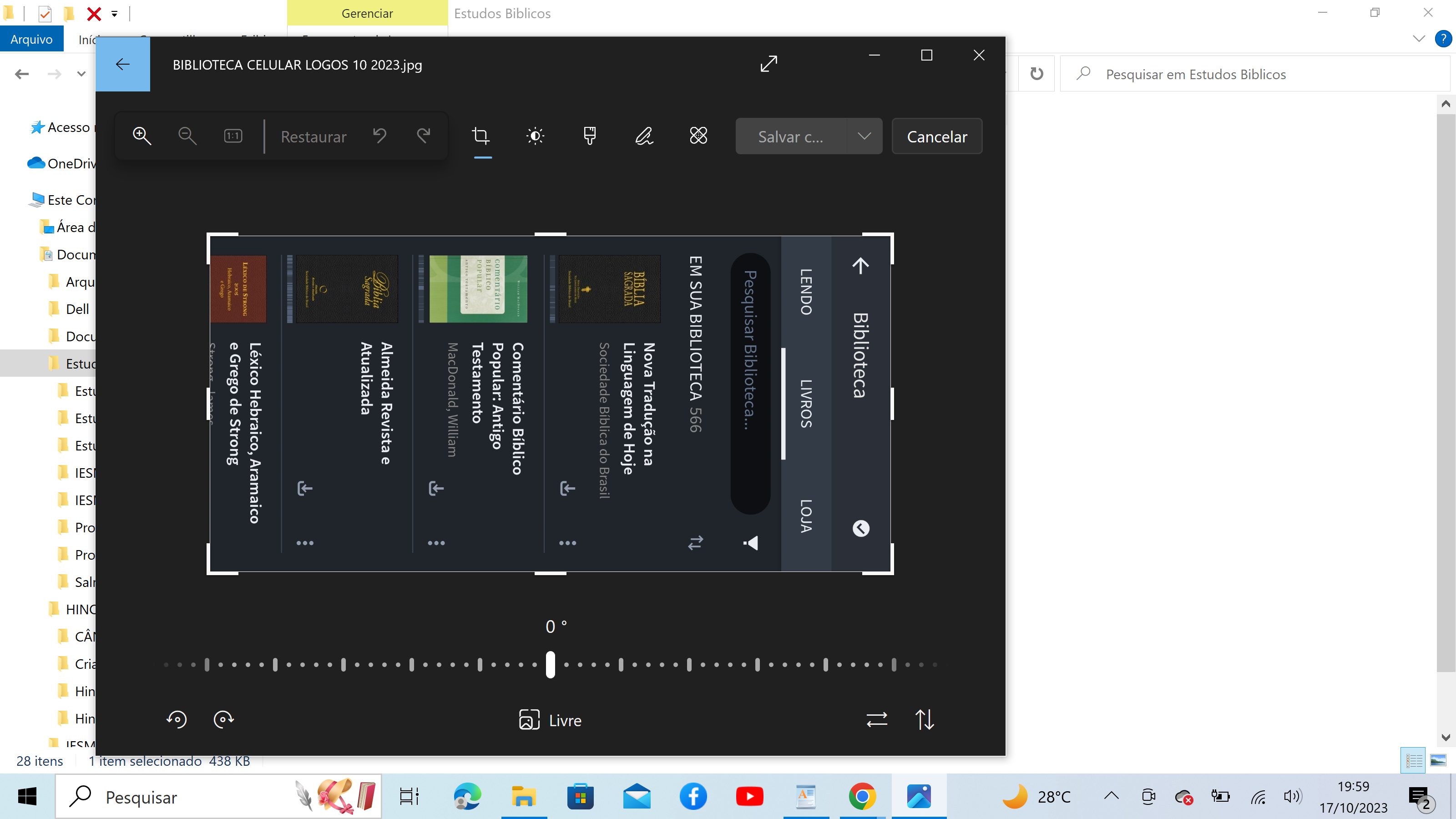Open the Arquivo tab in File Explorer
1456x819 pixels.
coord(32,39)
